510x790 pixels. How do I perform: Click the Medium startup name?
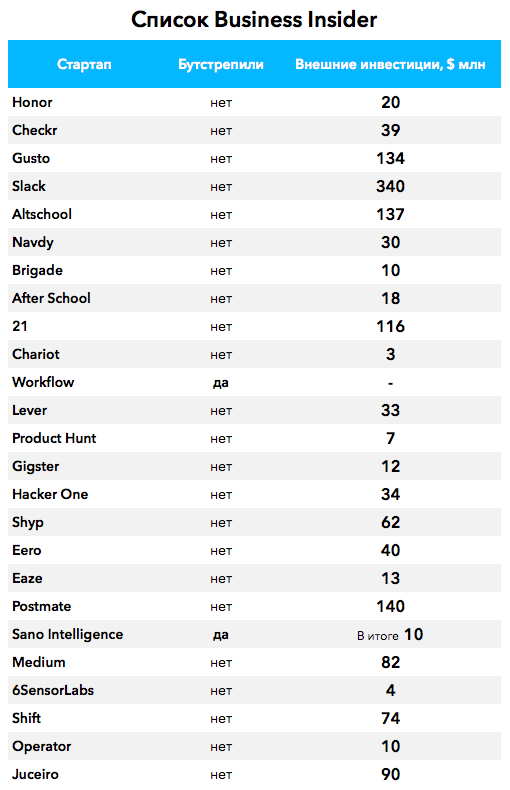coord(39,662)
